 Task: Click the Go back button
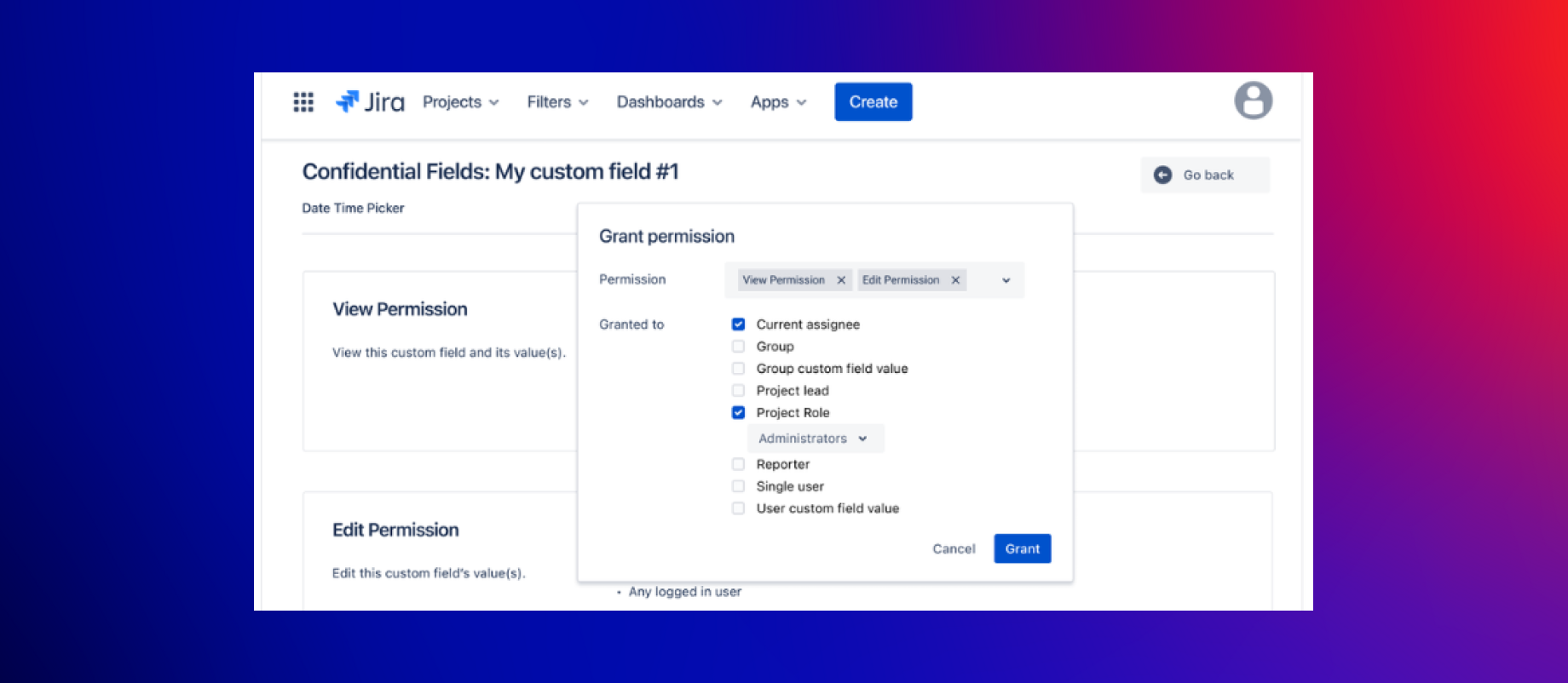pyautogui.click(x=1206, y=175)
